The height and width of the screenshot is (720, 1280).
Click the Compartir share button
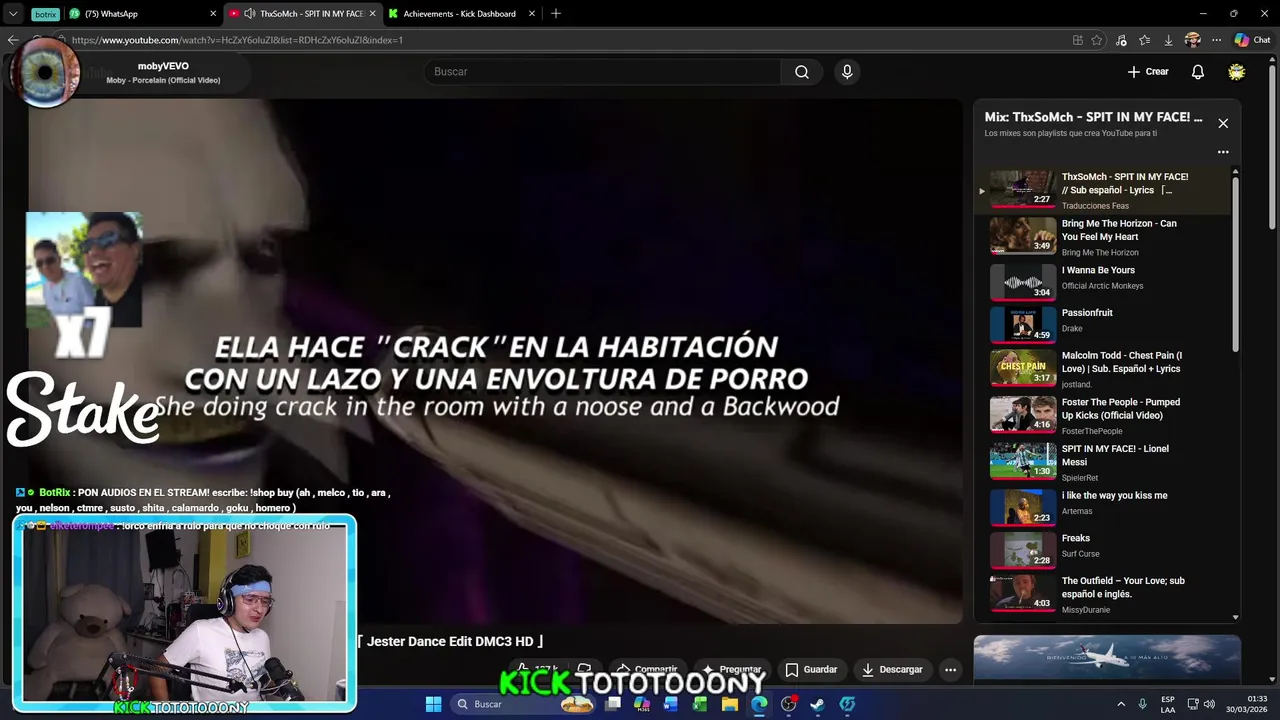[647, 669]
